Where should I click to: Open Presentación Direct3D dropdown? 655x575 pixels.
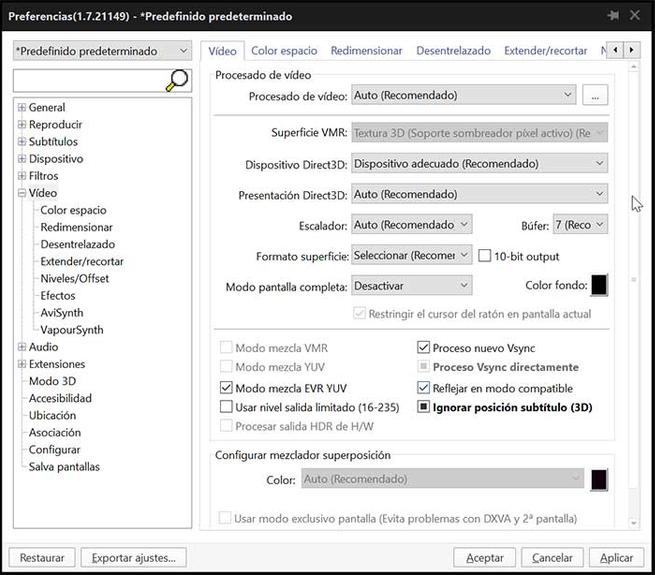pyautogui.click(x=480, y=194)
